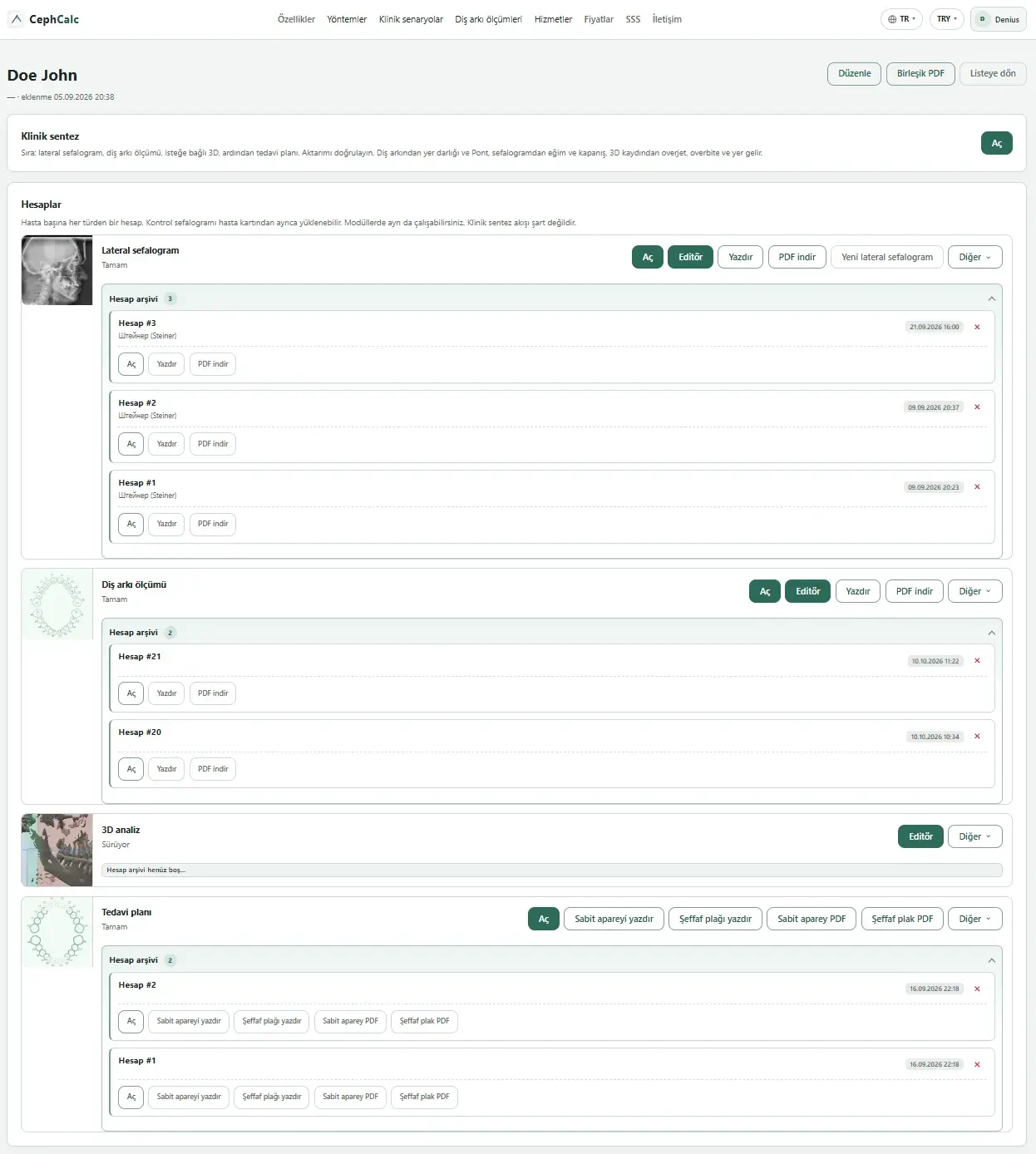The height and width of the screenshot is (1154, 1036).
Task: Download the Birleşik PDF
Action: [x=920, y=74]
